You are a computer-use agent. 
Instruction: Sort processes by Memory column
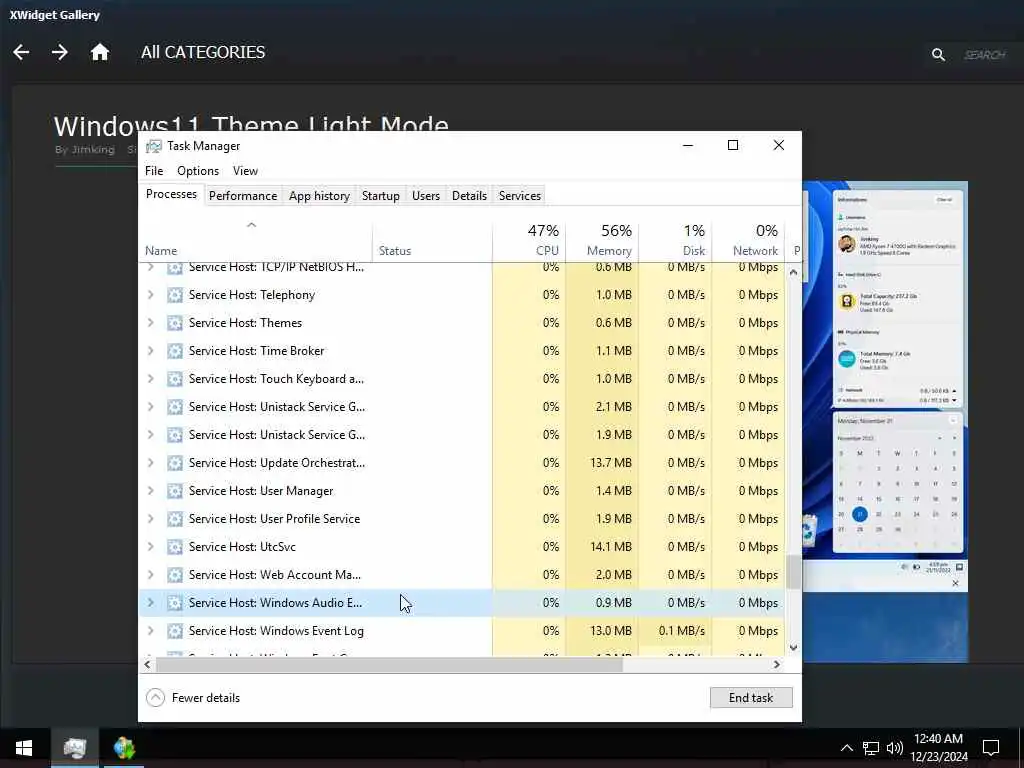coord(602,240)
